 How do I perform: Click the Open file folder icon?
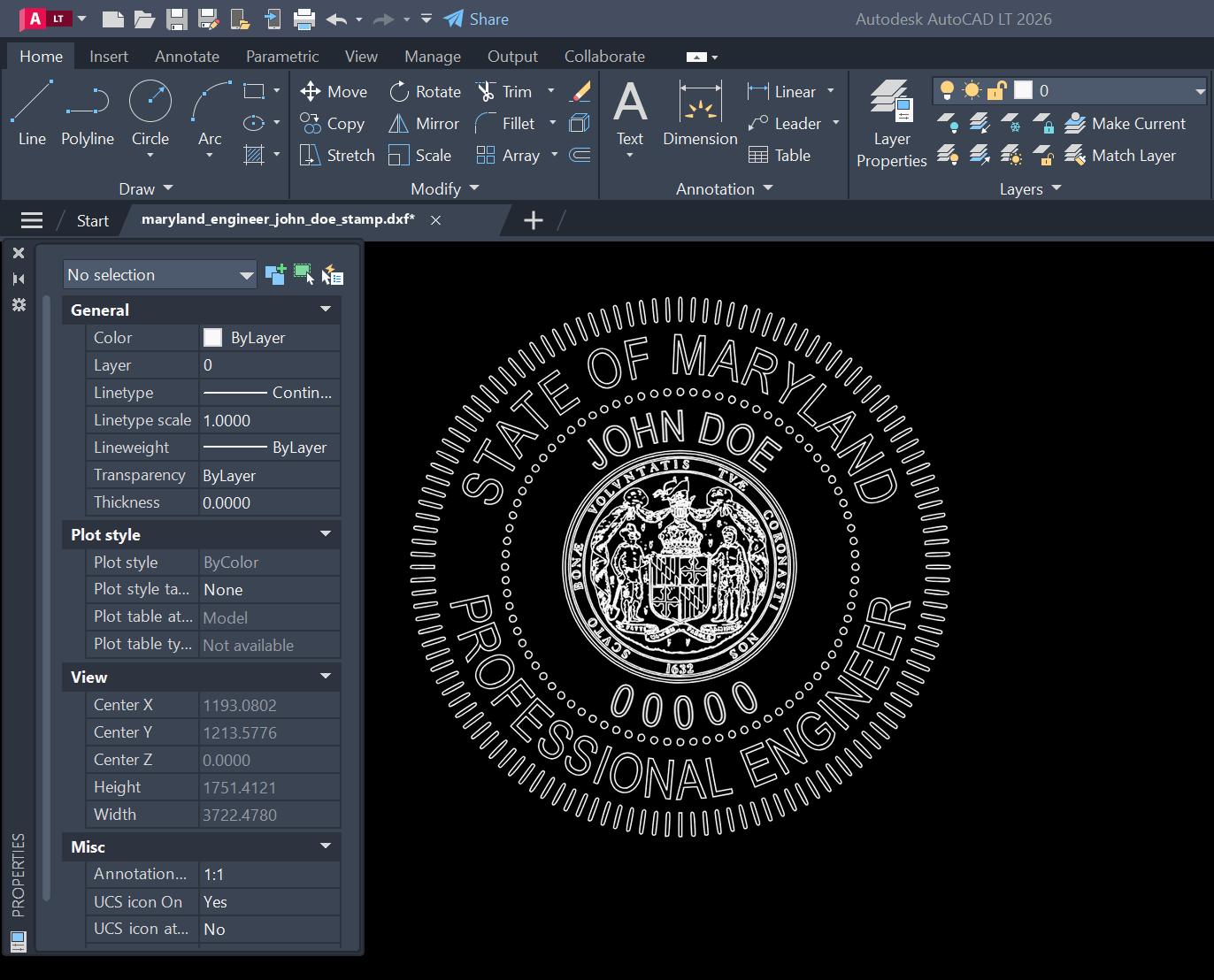[x=144, y=19]
